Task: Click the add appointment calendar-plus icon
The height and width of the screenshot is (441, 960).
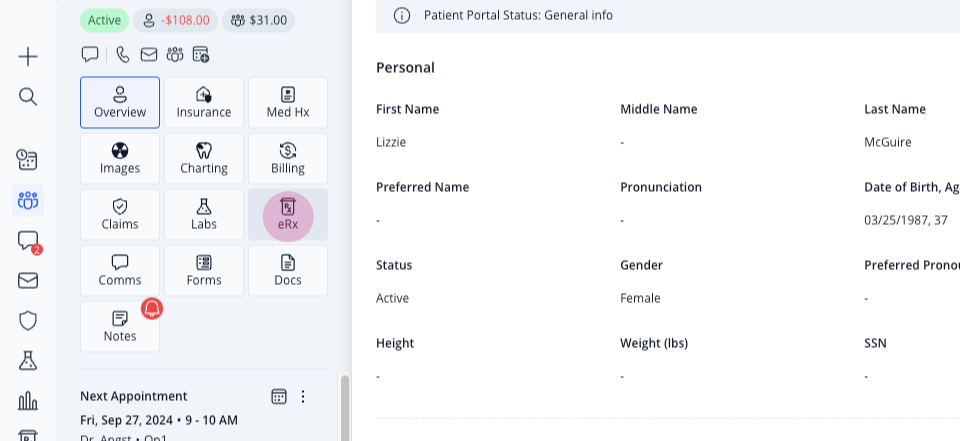Action: click(x=201, y=55)
